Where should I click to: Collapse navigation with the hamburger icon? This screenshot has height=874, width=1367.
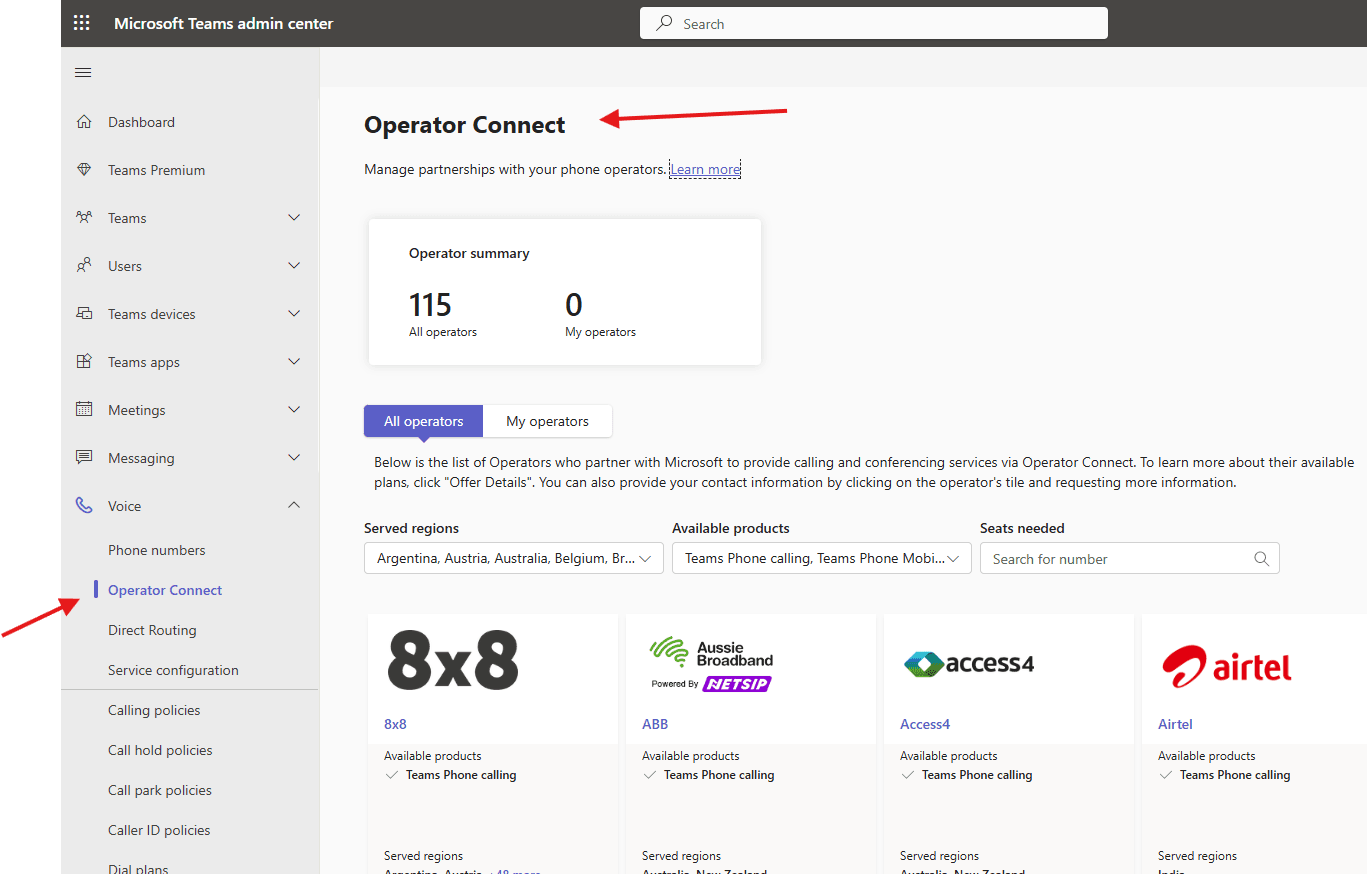pos(83,71)
